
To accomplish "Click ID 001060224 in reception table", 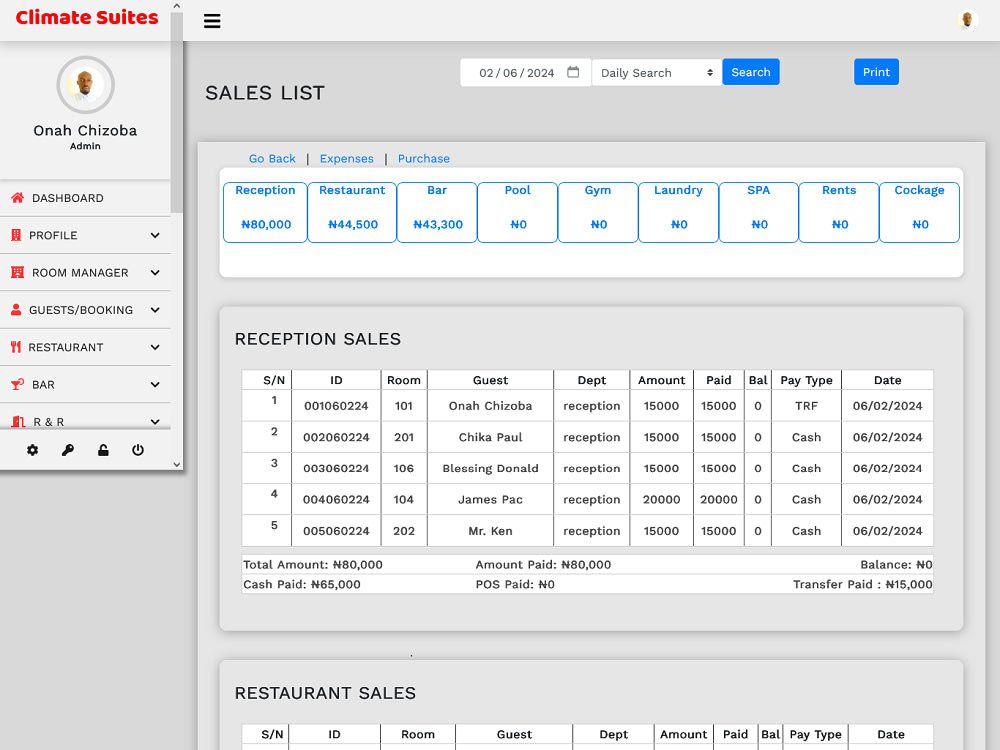I will 336,406.
